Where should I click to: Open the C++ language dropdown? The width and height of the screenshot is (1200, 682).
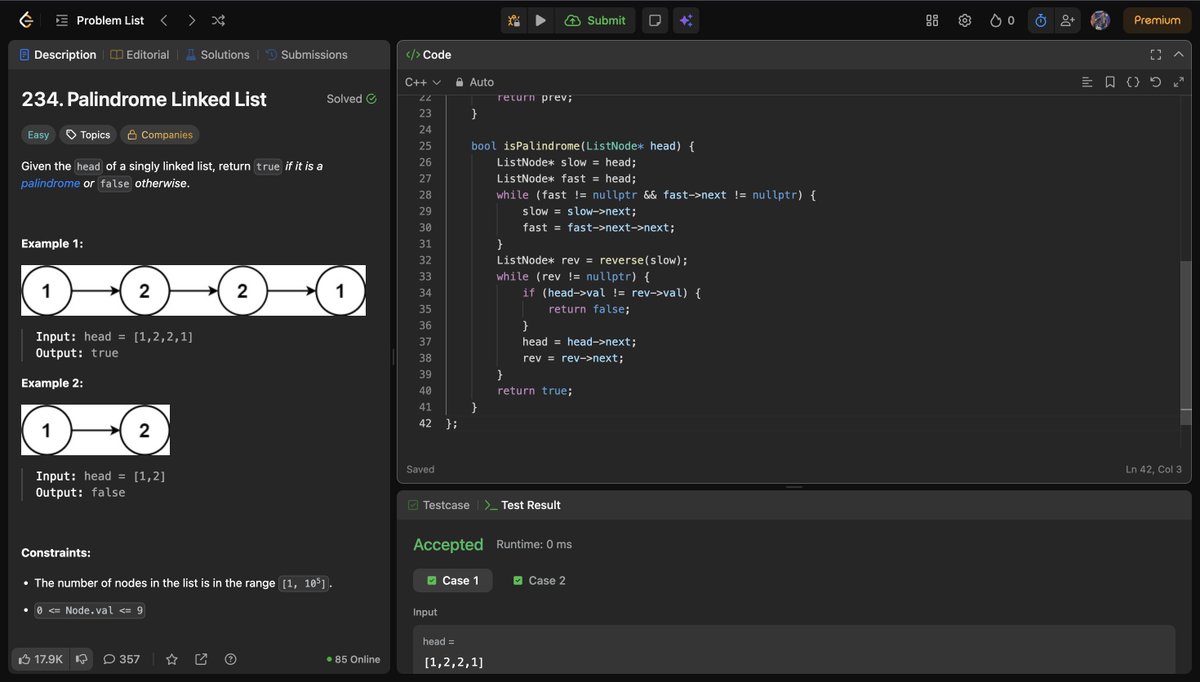(423, 82)
